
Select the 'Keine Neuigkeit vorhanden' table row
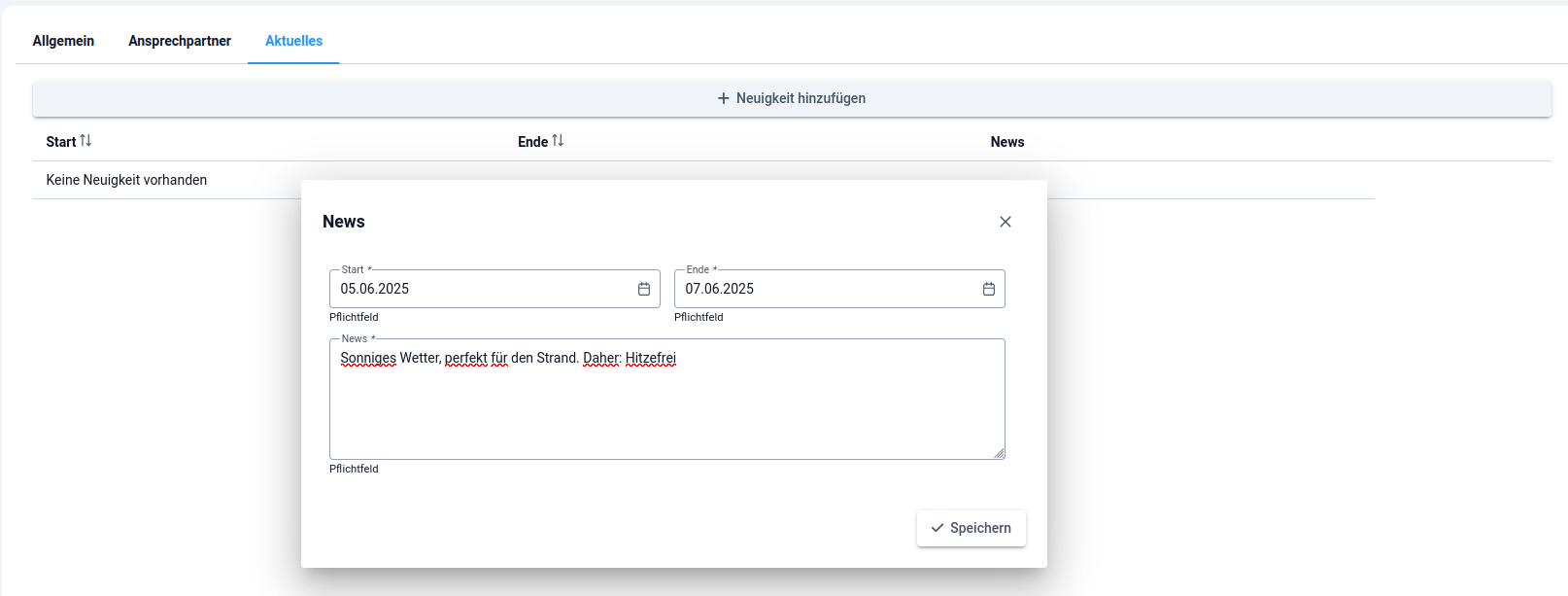click(x=126, y=180)
